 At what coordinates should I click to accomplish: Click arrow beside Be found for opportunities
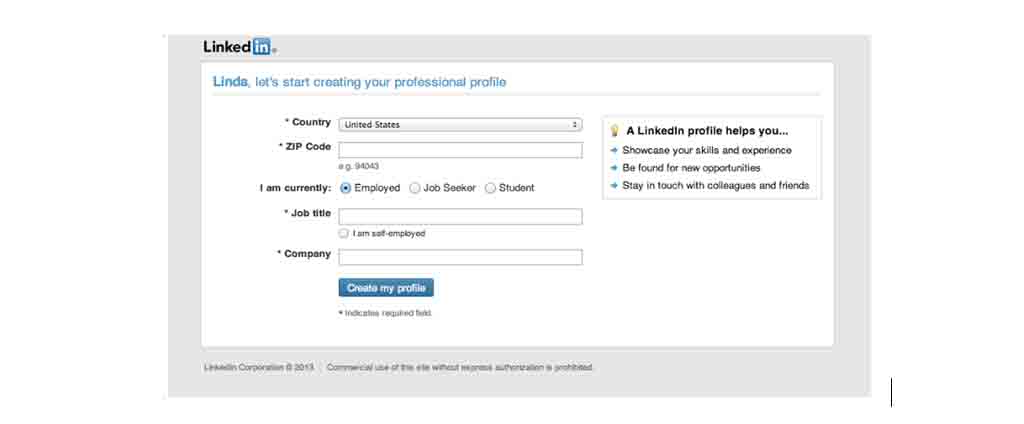(614, 168)
